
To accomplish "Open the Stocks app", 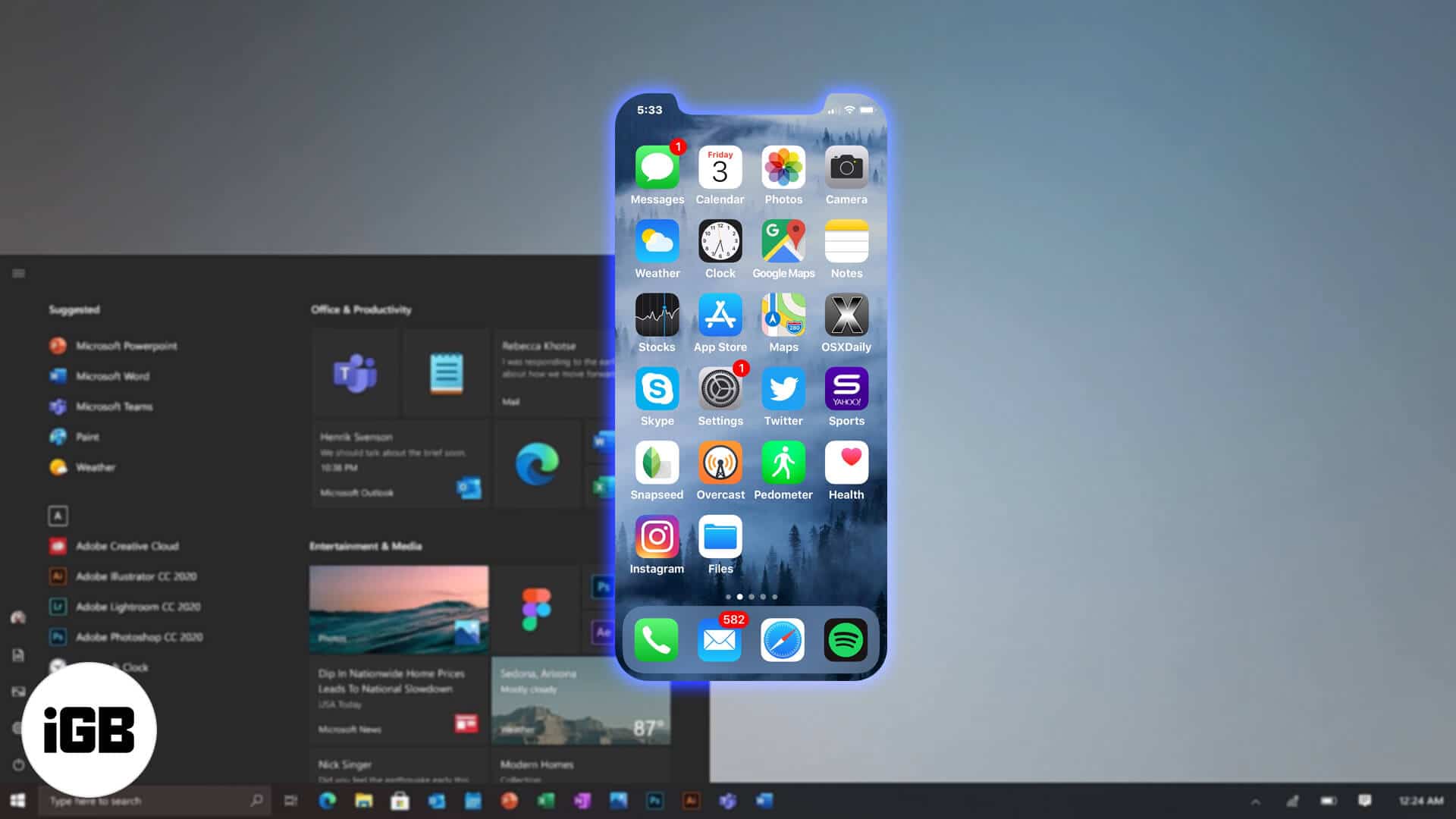I will 657,315.
